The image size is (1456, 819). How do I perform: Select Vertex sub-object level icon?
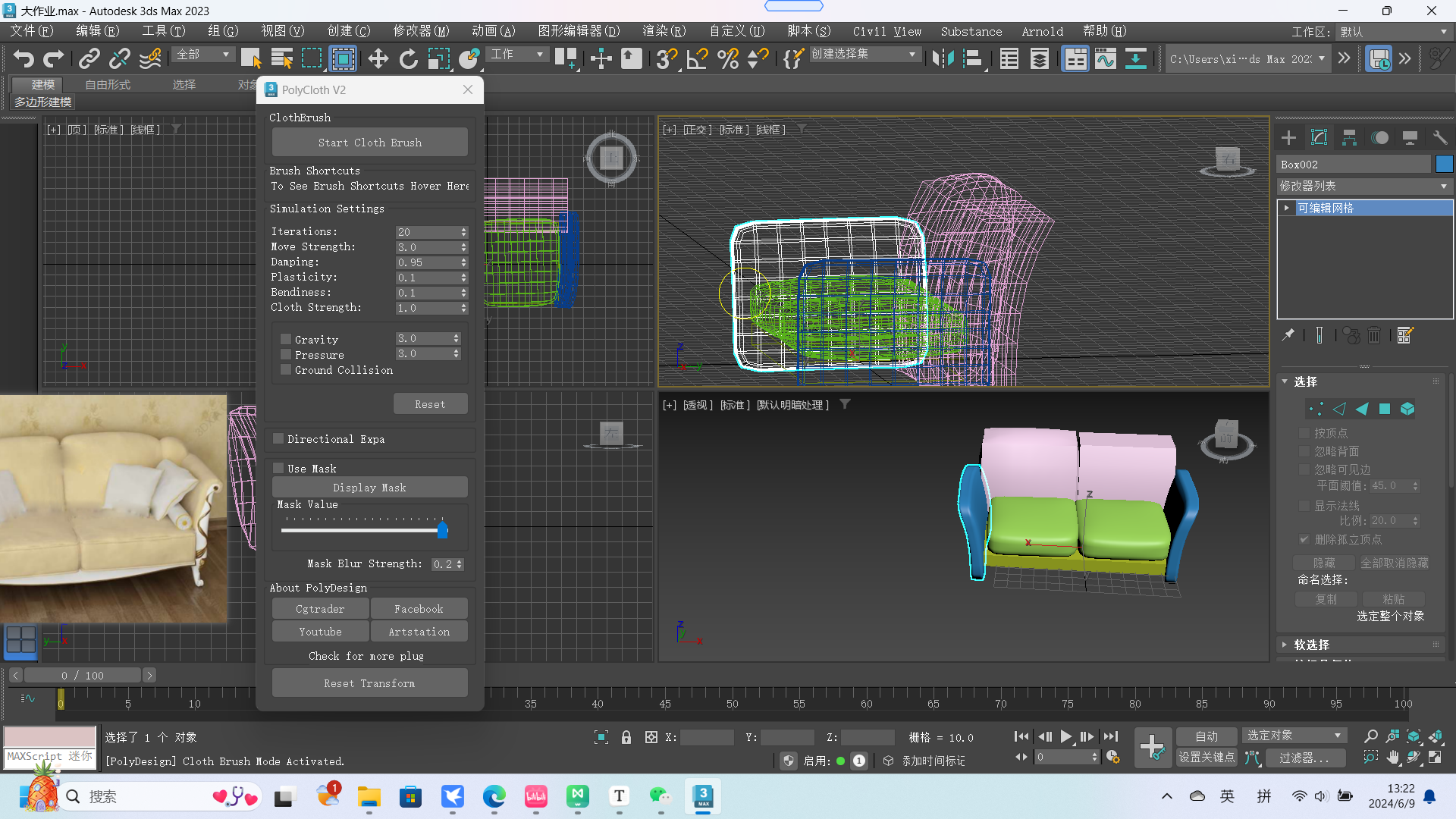(x=1316, y=409)
